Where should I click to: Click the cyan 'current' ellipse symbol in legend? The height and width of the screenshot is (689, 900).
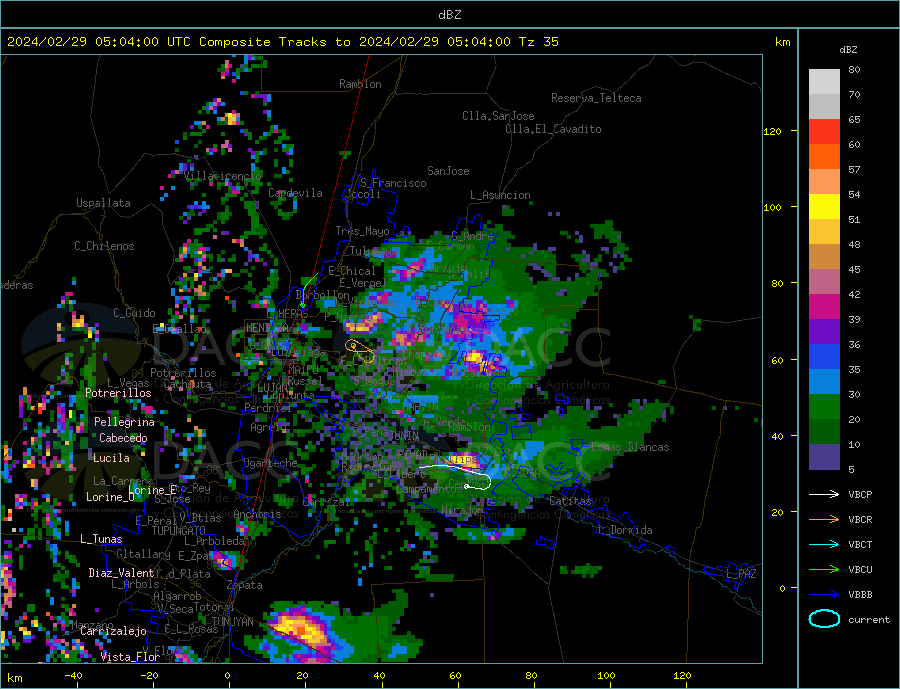pyautogui.click(x=824, y=619)
